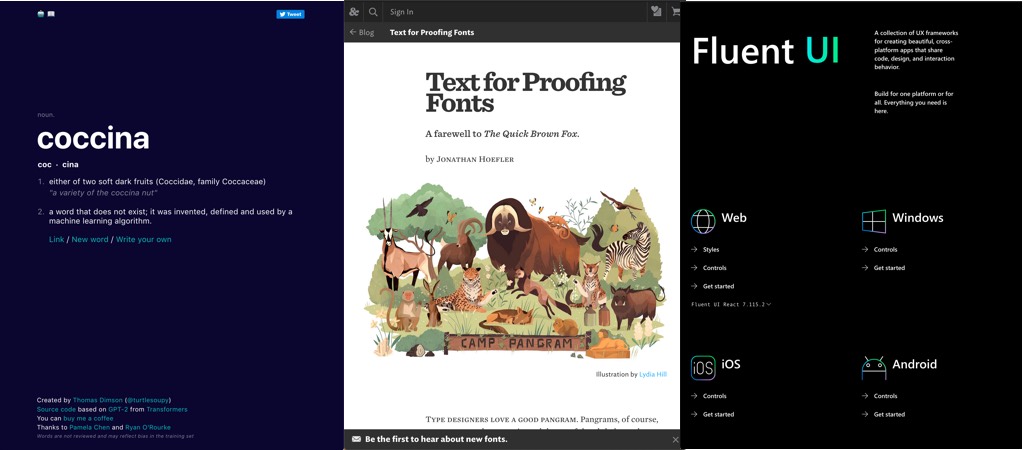Click the Sign In field
This screenshot has width=1024, height=450.
coord(510,12)
